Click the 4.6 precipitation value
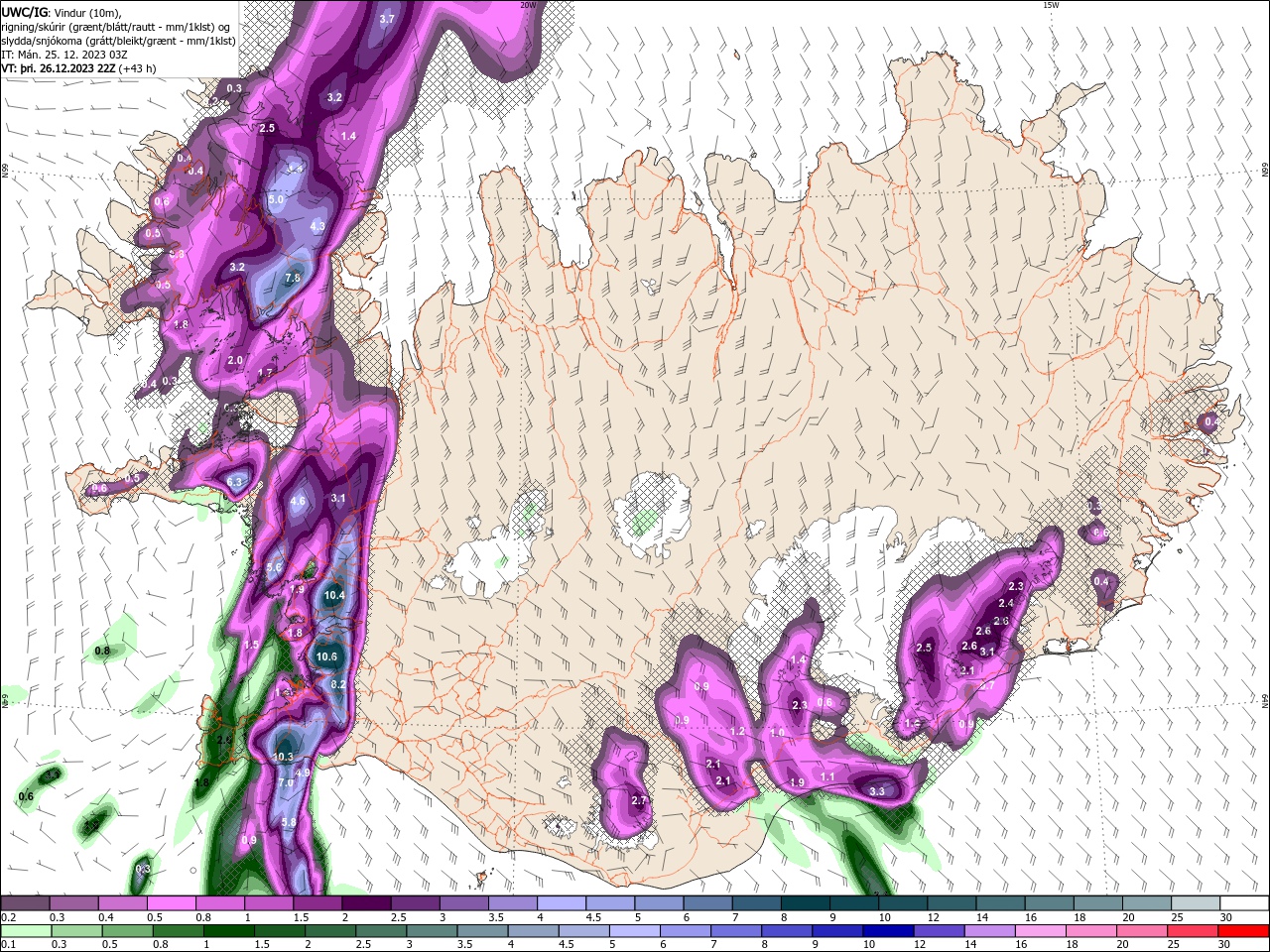The width and height of the screenshot is (1270, 952). 298,502
